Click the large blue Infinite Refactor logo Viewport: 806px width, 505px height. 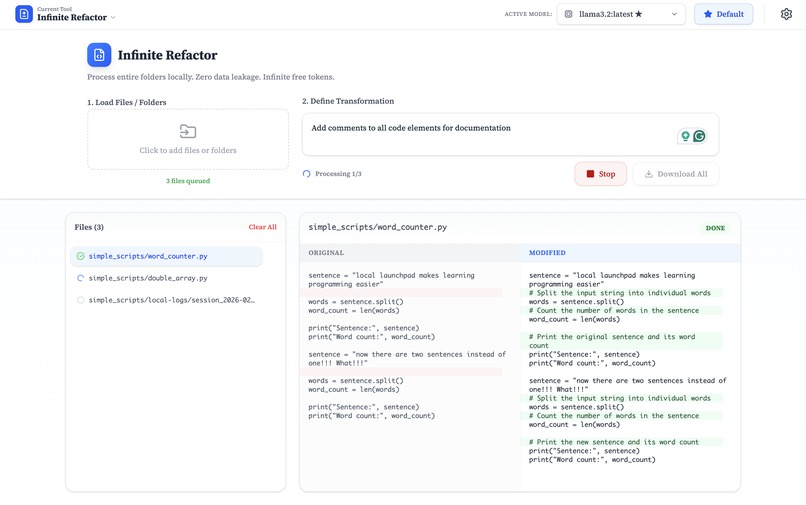tap(99, 55)
